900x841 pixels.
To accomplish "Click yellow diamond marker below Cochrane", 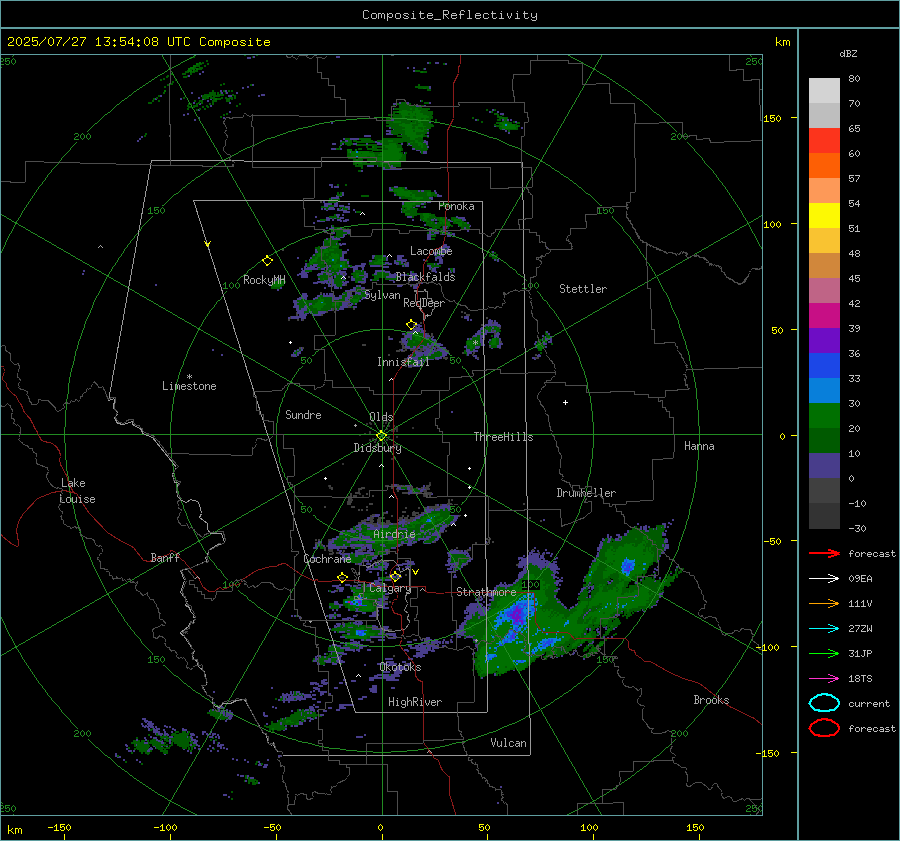I will (342, 577).
